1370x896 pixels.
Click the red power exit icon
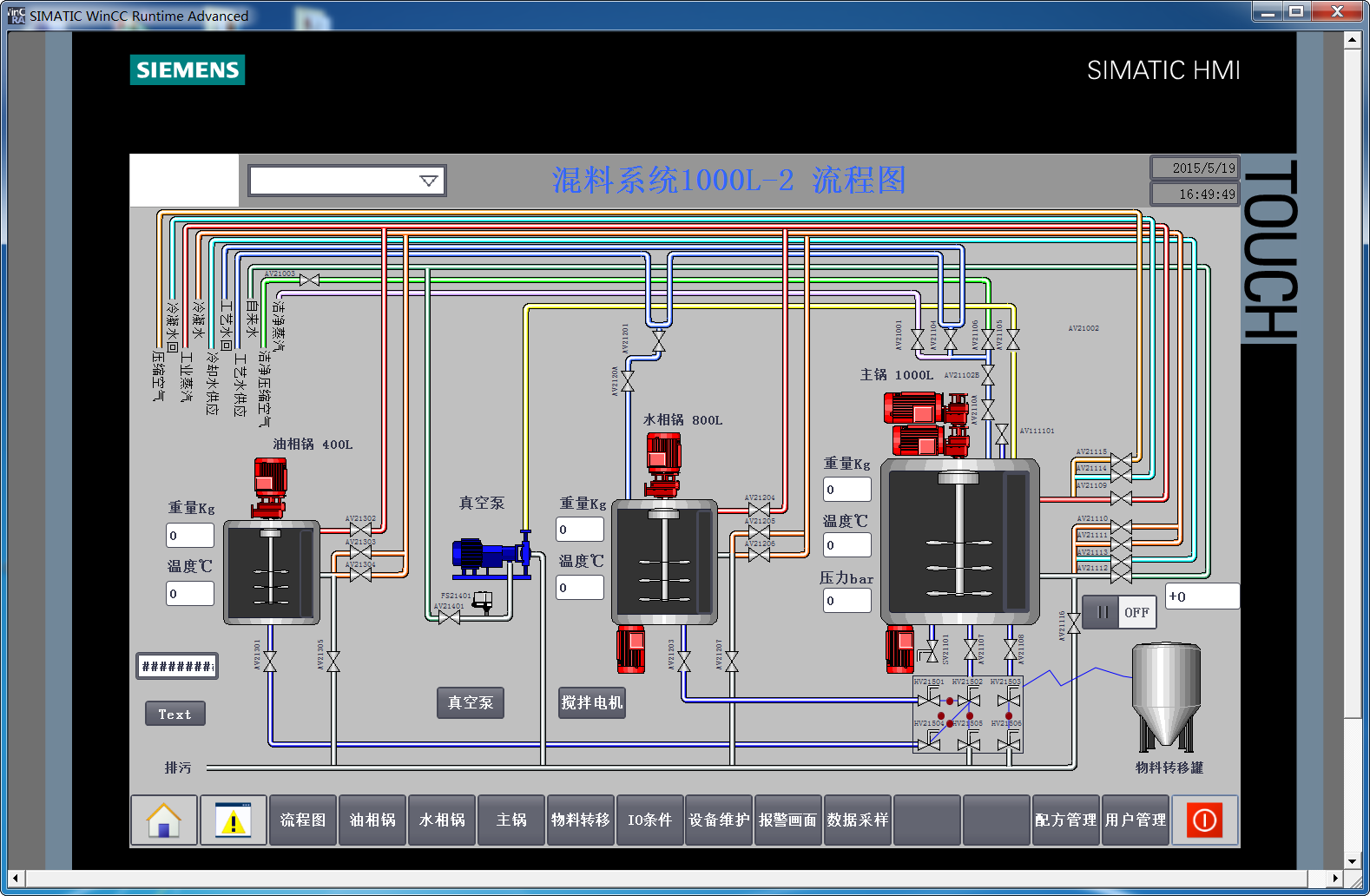[x=1205, y=820]
